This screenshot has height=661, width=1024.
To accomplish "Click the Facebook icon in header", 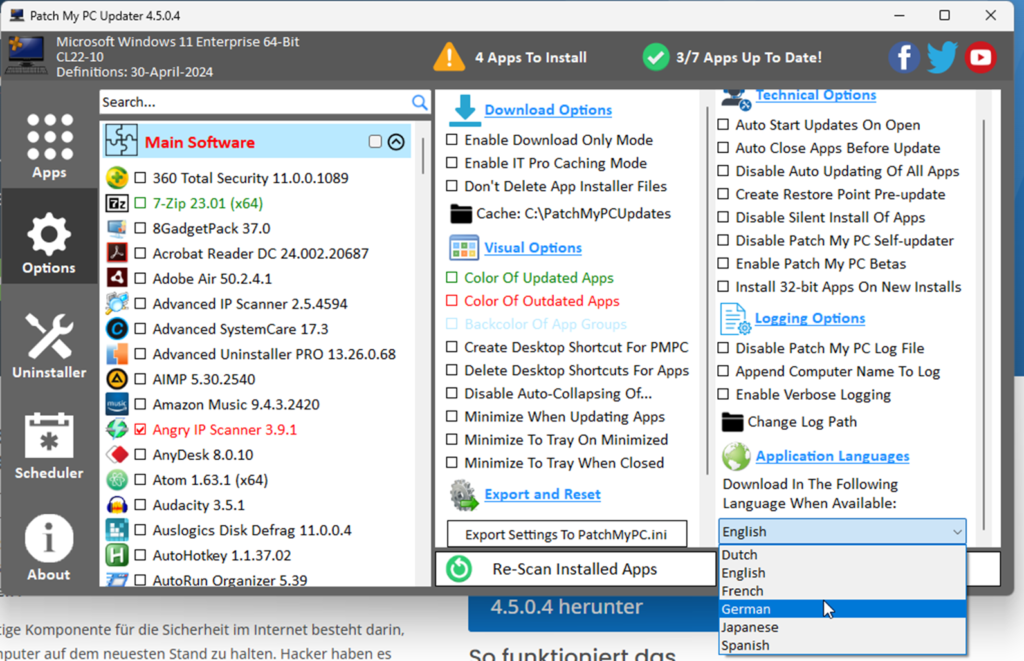I will click(904, 57).
